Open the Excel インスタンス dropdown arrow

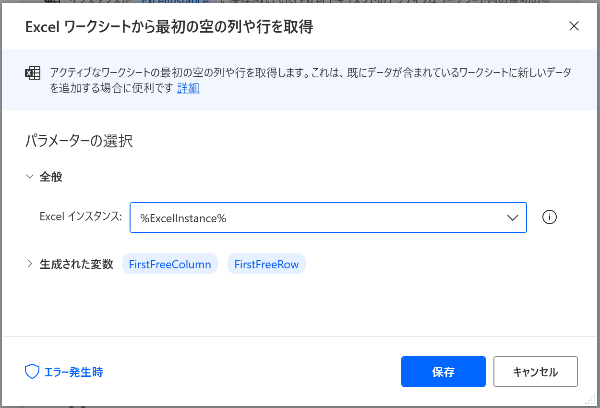512,218
